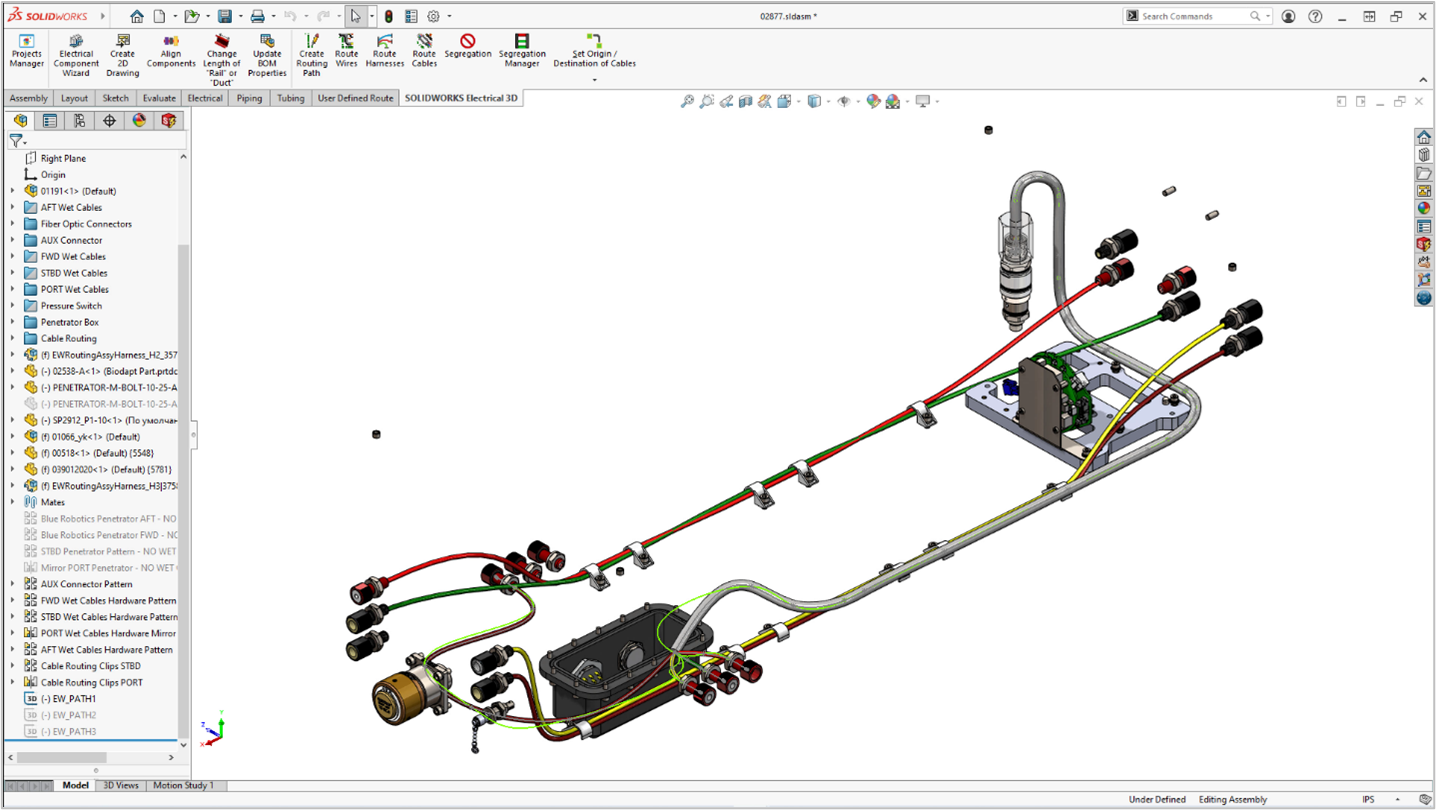Launch the Projects Manager
The width and height of the screenshot is (1436, 810).
tap(25, 50)
